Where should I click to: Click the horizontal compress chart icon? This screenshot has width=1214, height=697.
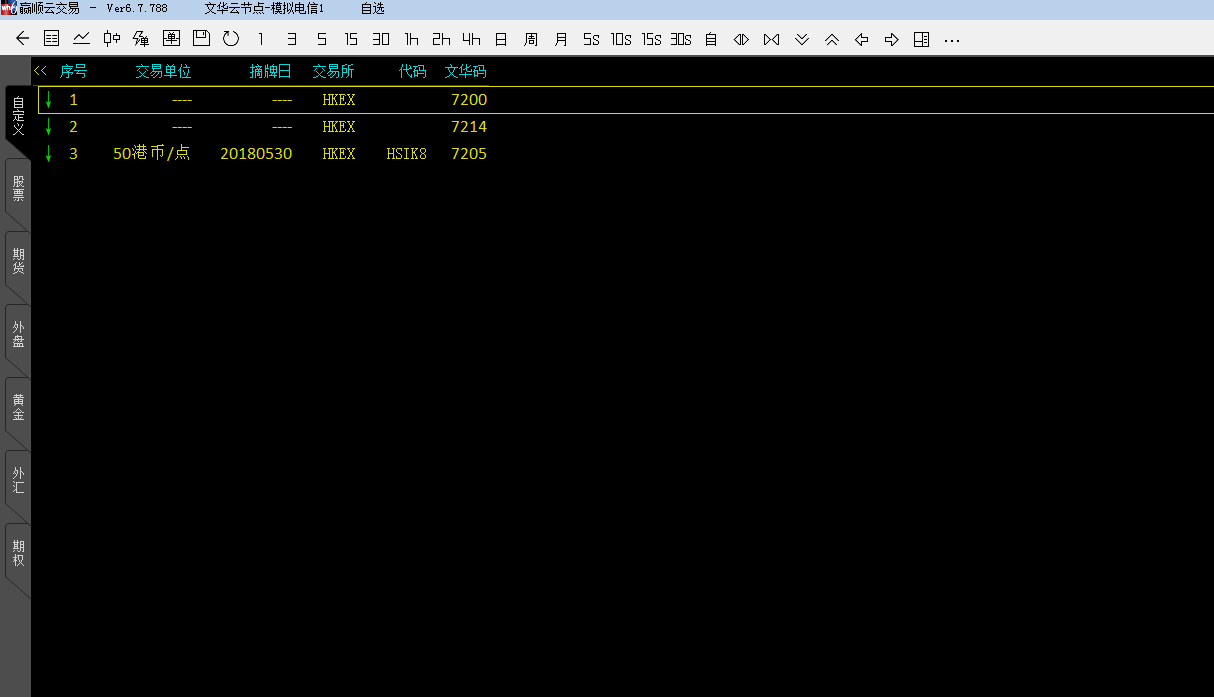[771, 39]
